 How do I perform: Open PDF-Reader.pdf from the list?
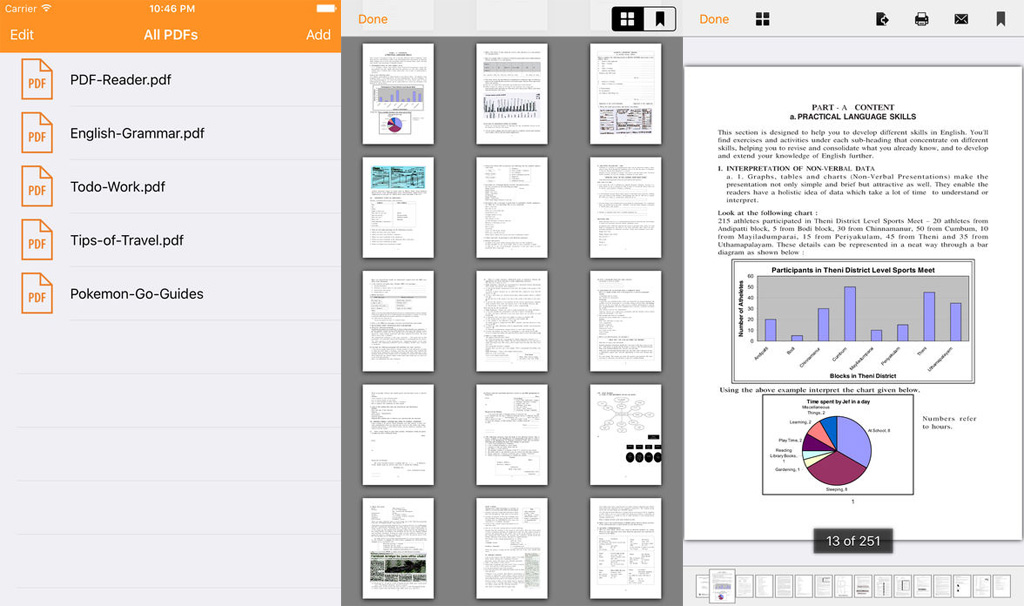pyautogui.click(x=120, y=80)
